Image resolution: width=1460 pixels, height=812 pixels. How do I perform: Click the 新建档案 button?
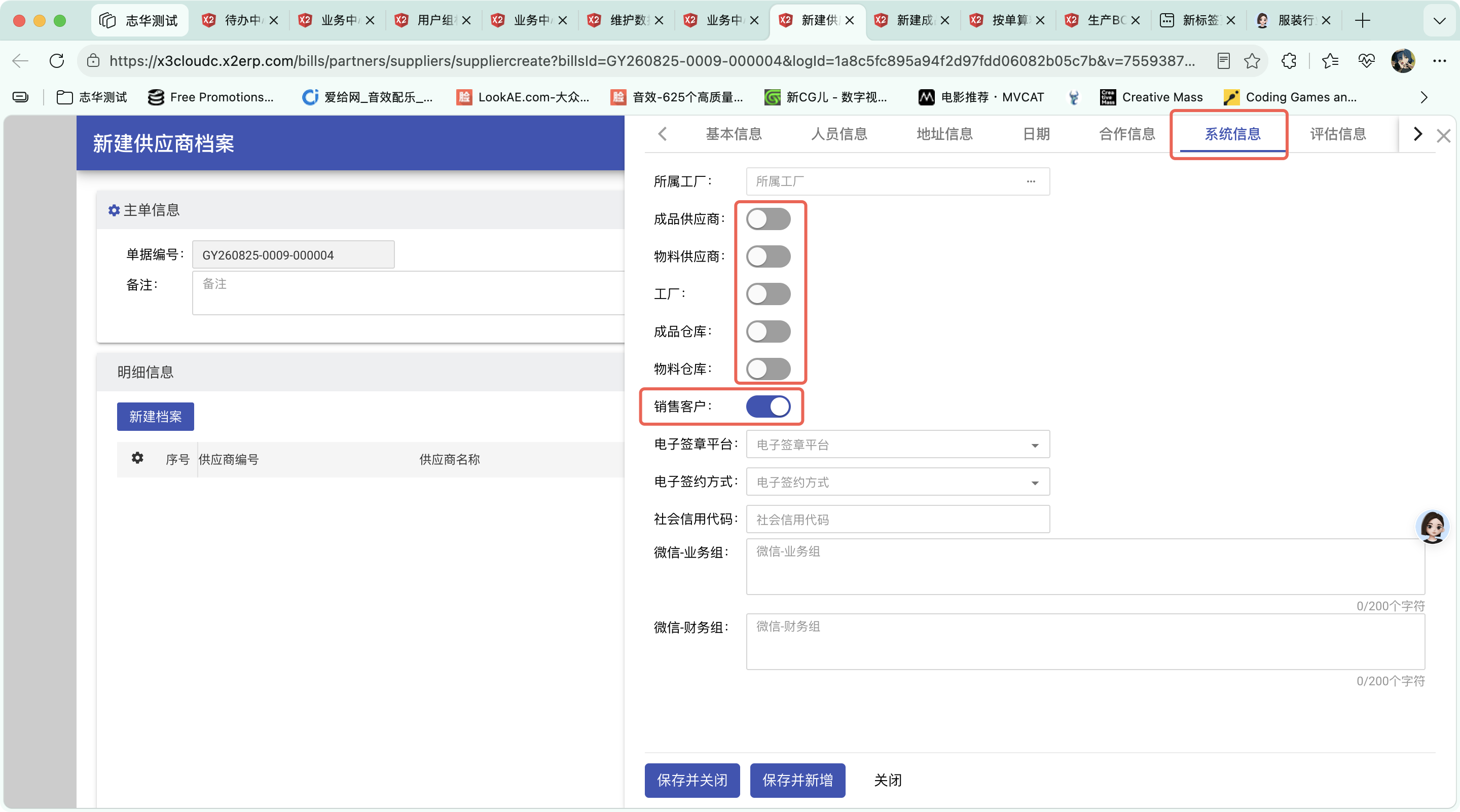click(x=155, y=417)
